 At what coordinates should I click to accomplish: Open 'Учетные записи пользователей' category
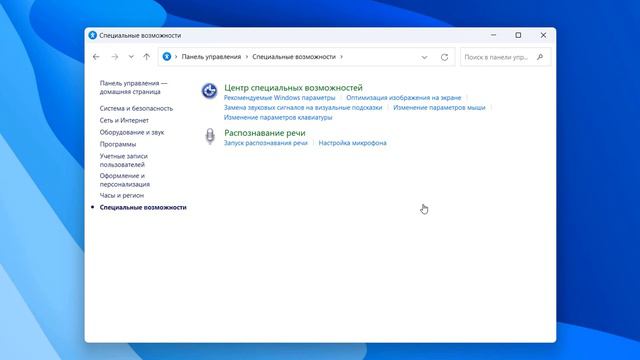click(x=124, y=160)
